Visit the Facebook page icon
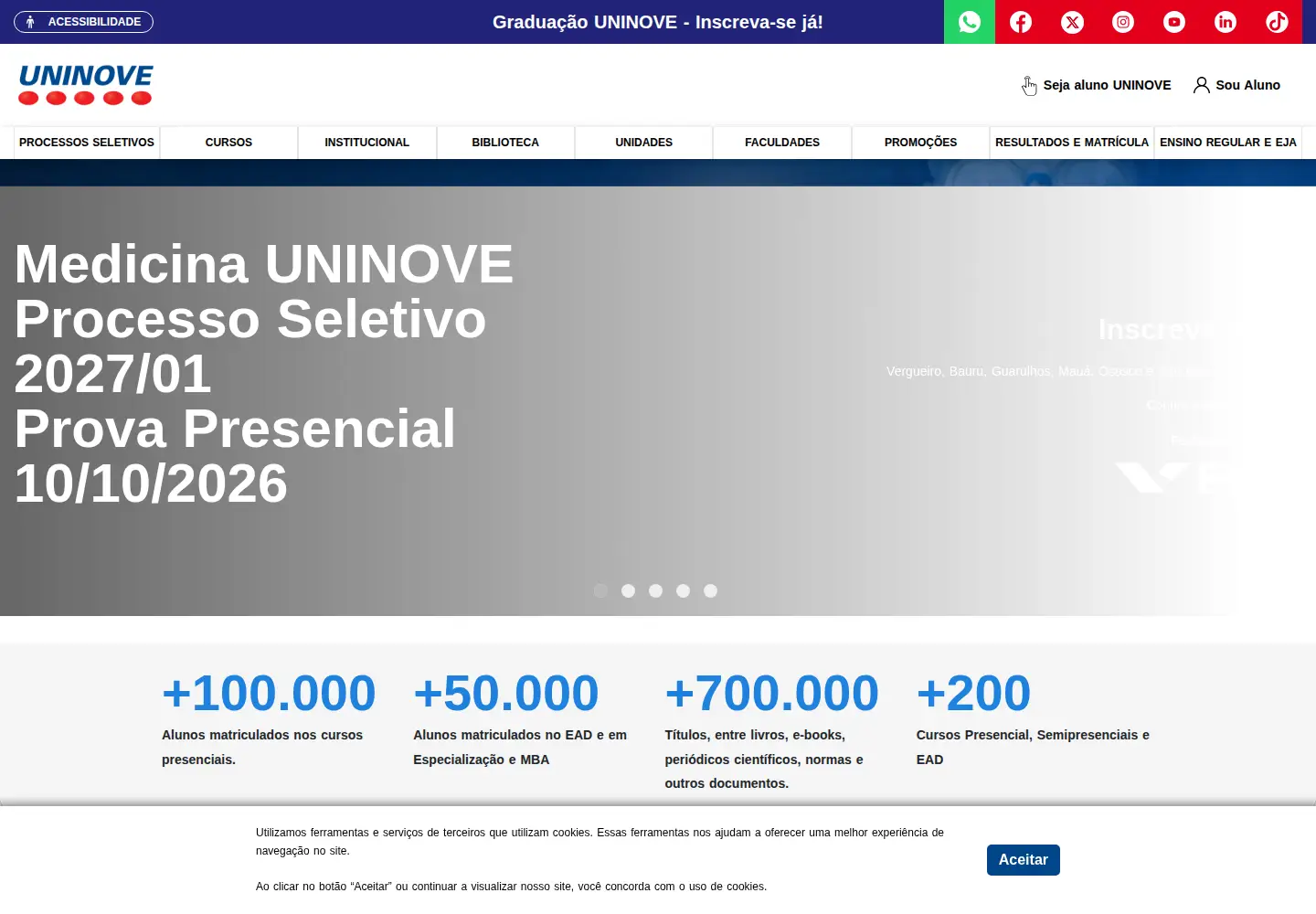 tap(1021, 22)
